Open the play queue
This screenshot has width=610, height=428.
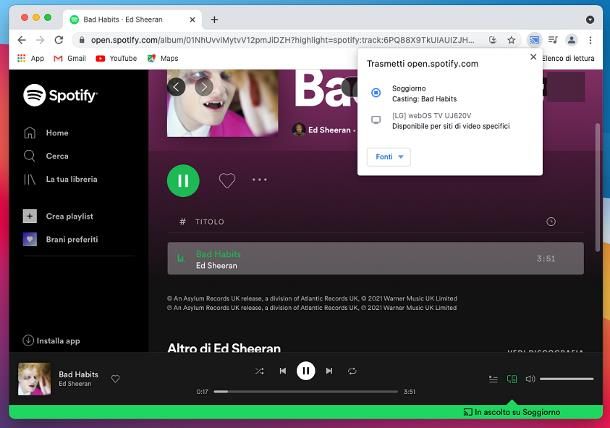[493, 379]
